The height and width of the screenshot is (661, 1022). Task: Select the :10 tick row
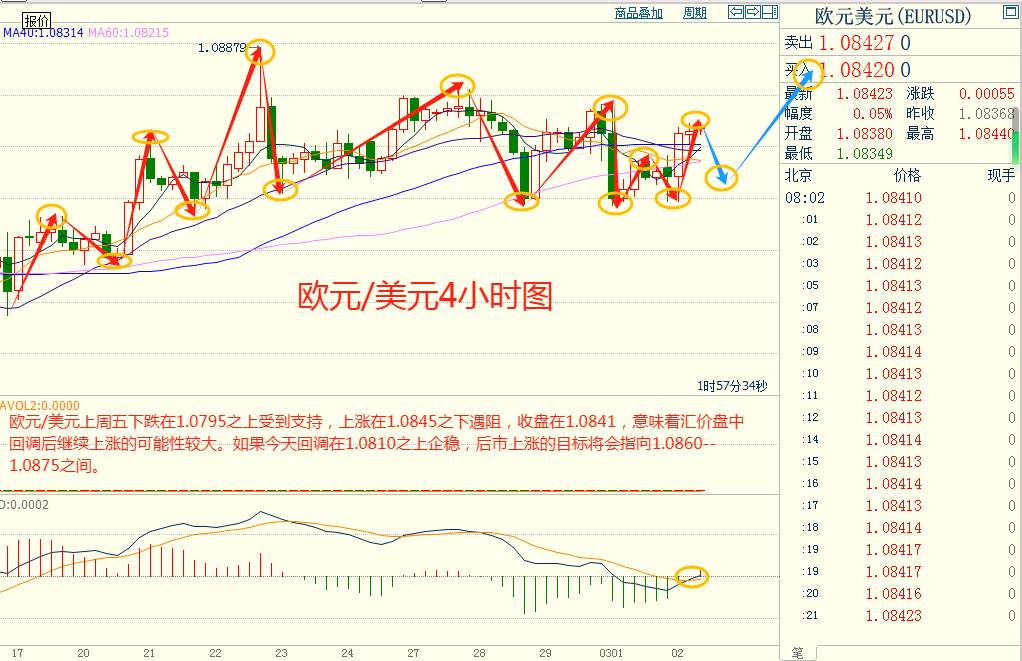[x=900, y=374]
